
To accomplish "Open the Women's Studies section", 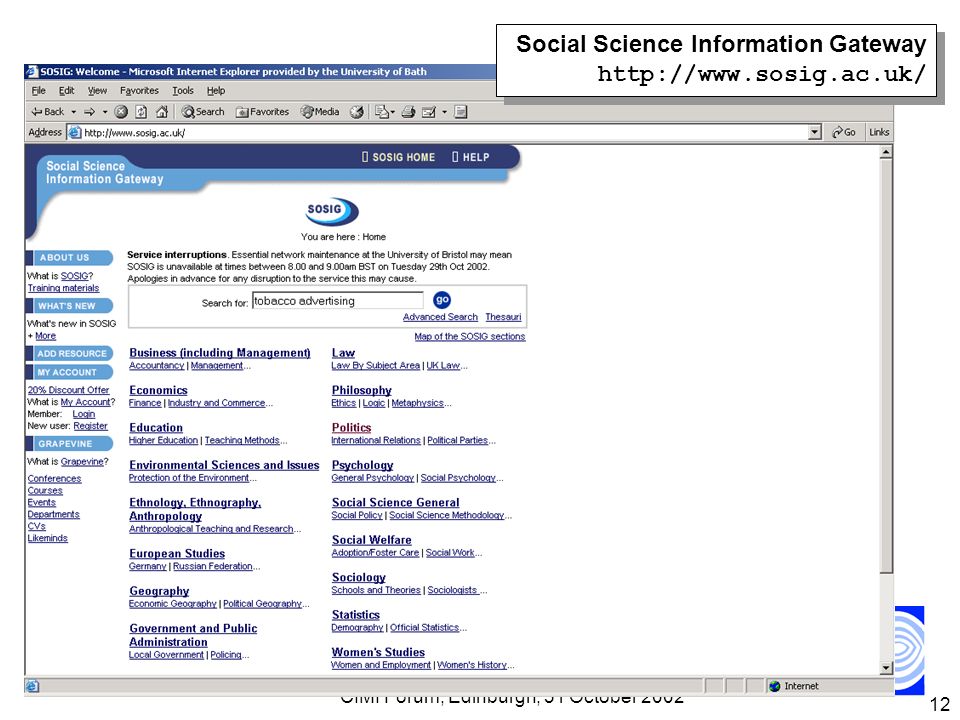I will pyautogui.click(x=378, y=652).
